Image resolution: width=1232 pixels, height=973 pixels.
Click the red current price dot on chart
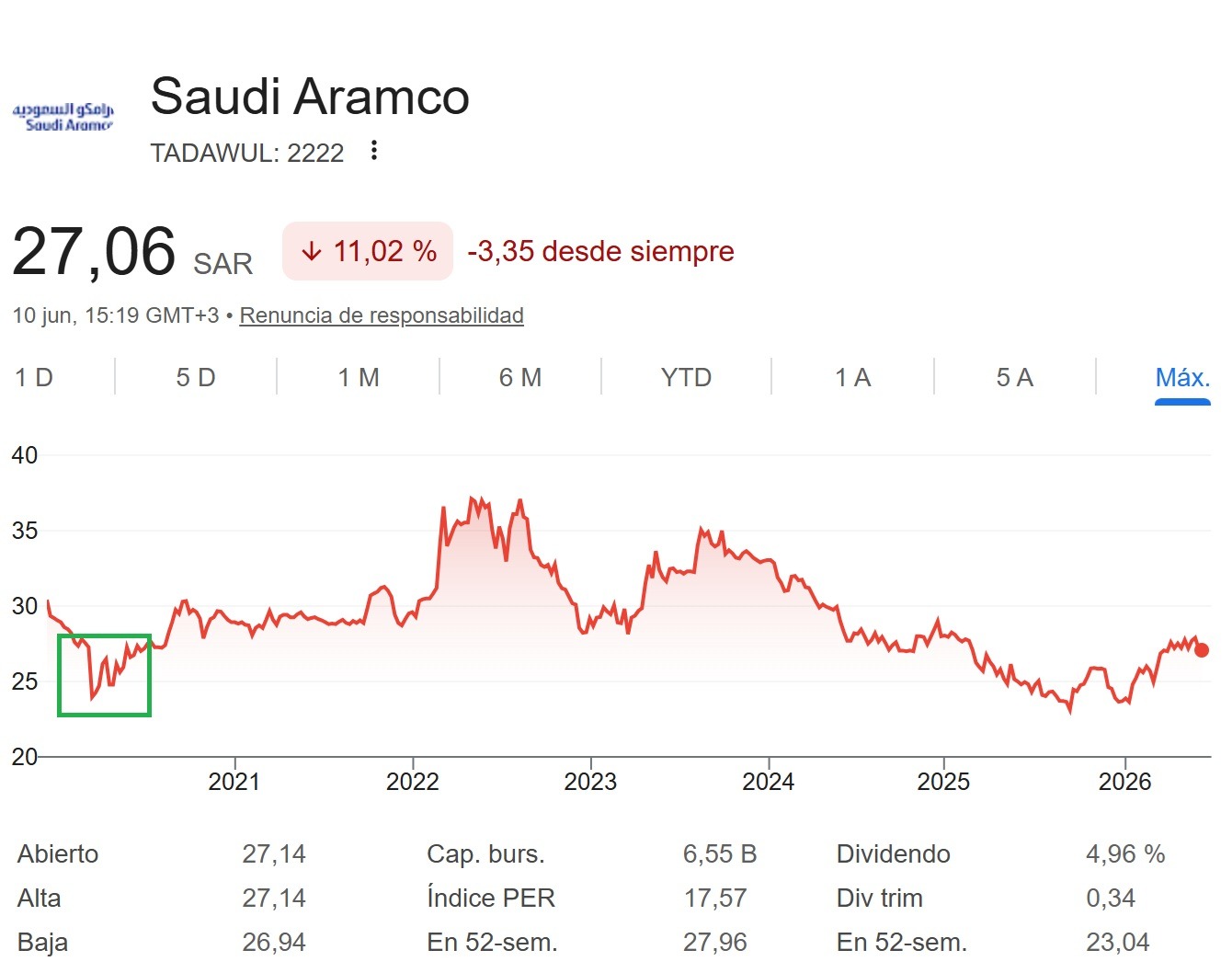click(1201, 650)
